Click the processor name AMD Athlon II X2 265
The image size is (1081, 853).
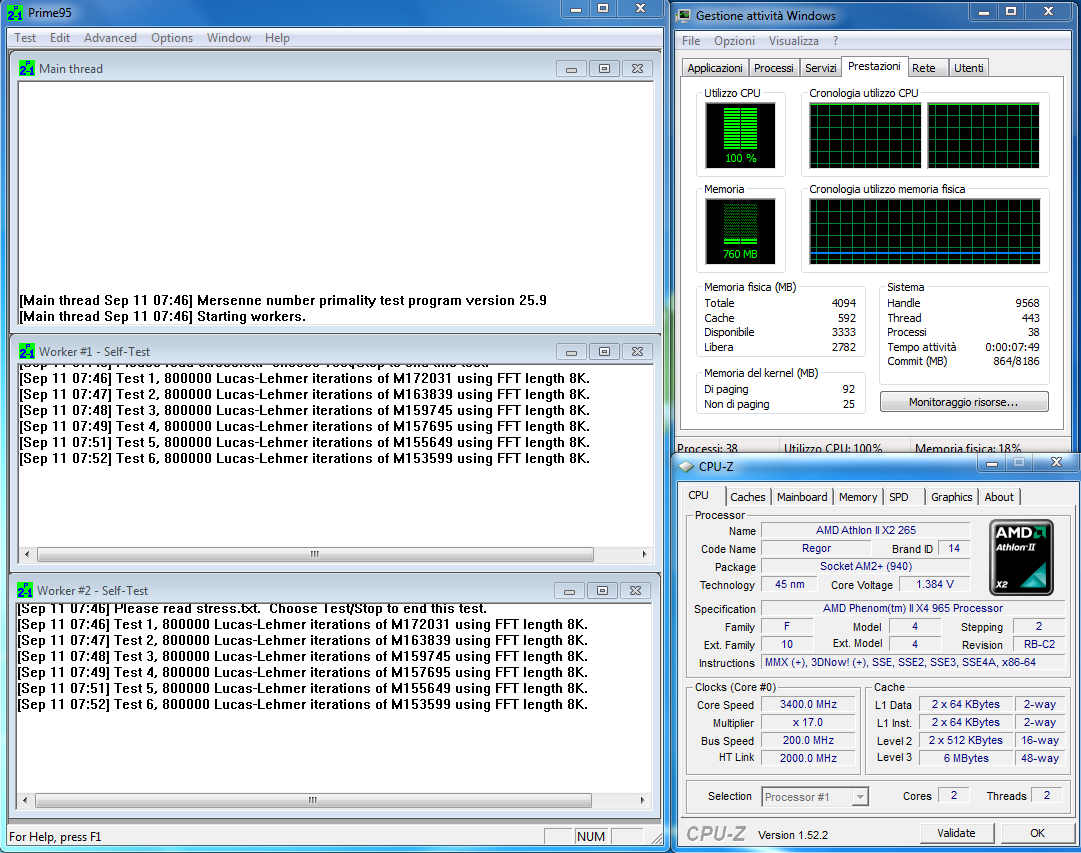click(x=866, y=530)
